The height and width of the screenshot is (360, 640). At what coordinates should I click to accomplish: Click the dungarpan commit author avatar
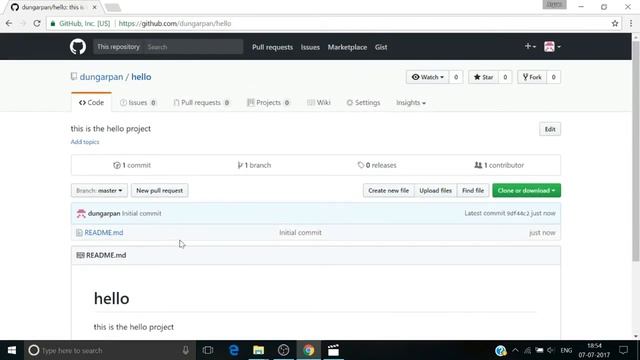81,213
